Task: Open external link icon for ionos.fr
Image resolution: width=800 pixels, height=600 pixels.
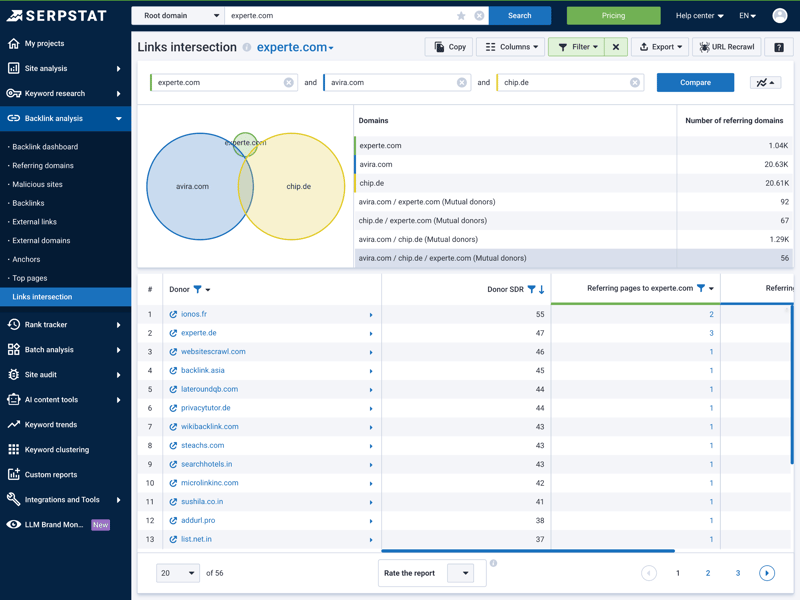Action: pos(173,315)
